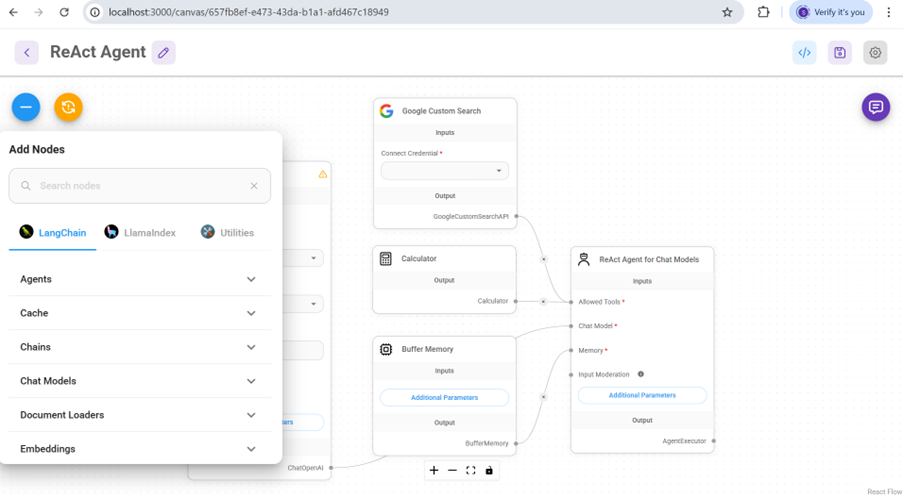Expand the Chat Models category
Screen dimensions: 903x498
click(x=140, y=381)
